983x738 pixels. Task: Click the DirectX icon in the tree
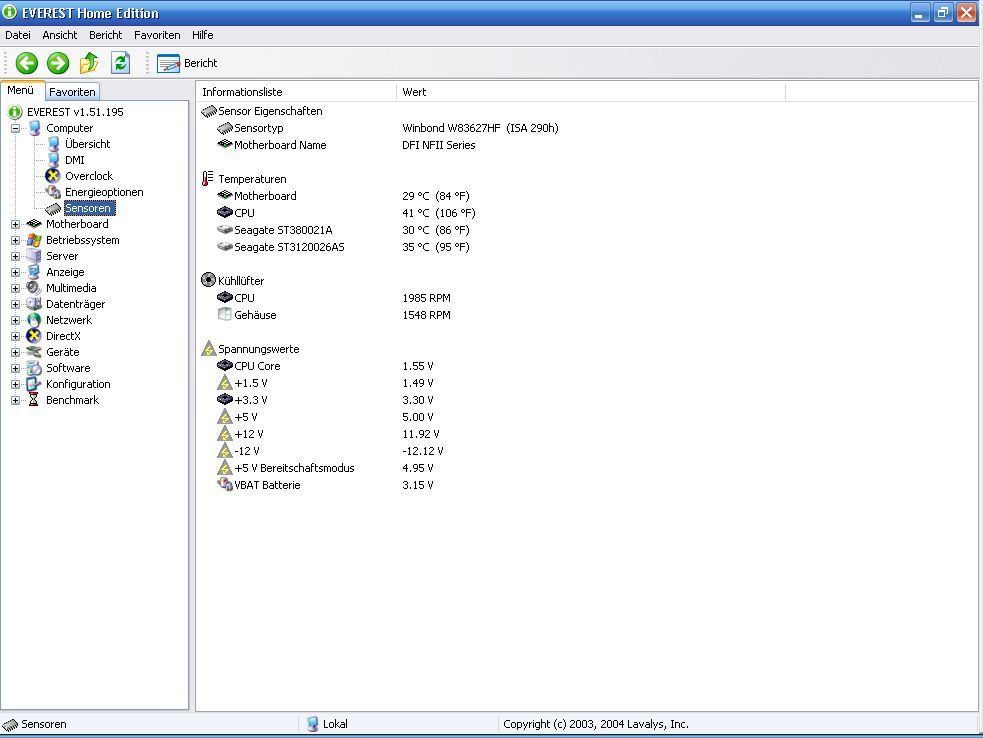[34, 336]
